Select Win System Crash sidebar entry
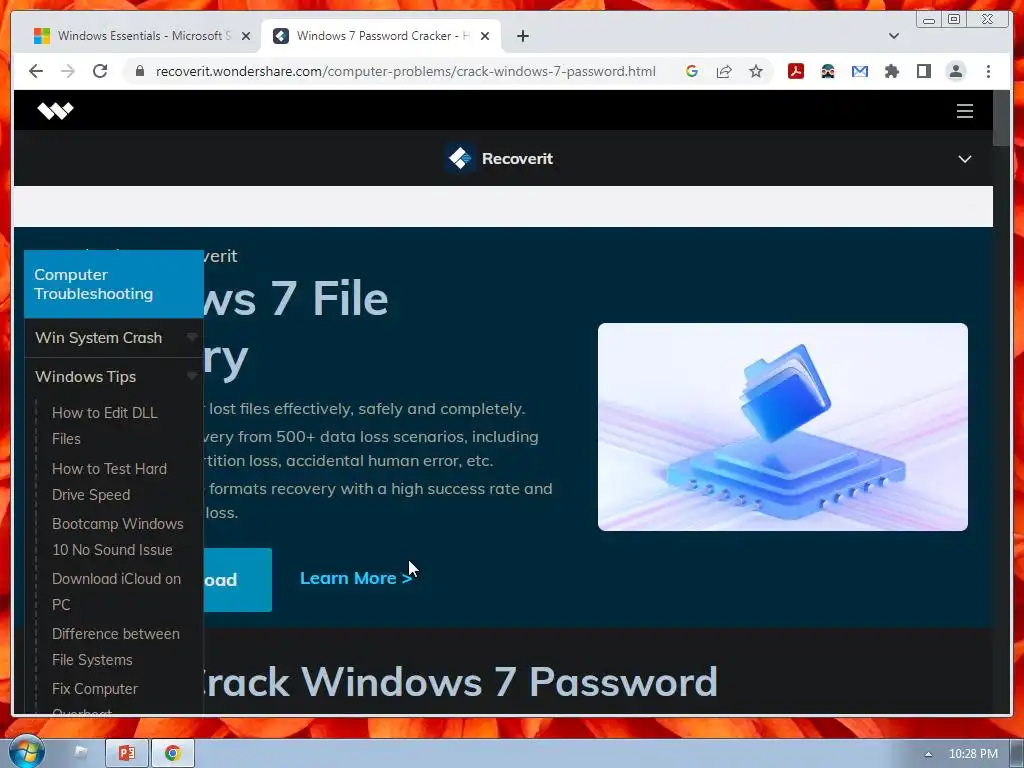Viewport: 1024px width, 768px height. tap(99, 338)
